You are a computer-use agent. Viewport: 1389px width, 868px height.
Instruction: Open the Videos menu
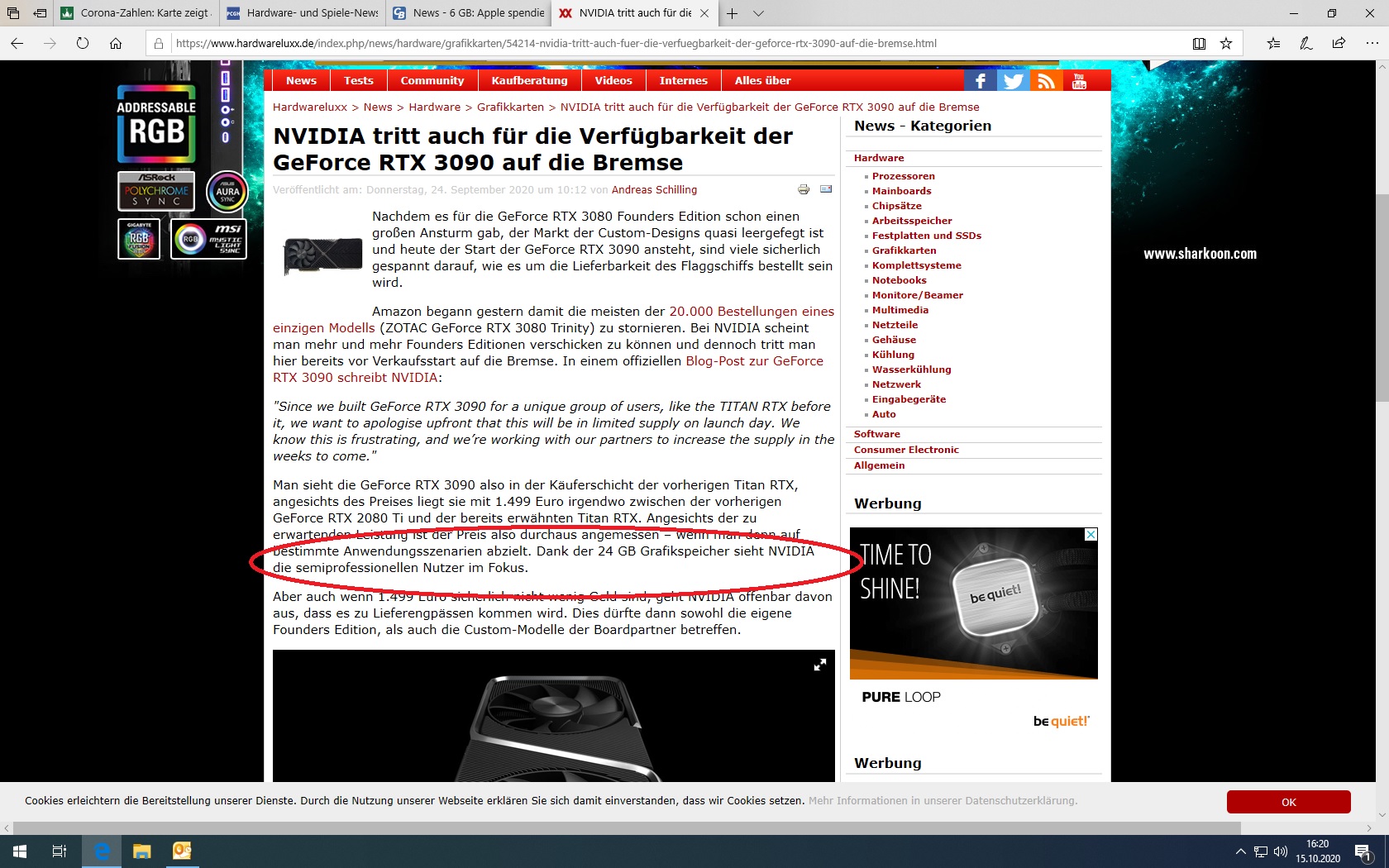click(613, 80)
